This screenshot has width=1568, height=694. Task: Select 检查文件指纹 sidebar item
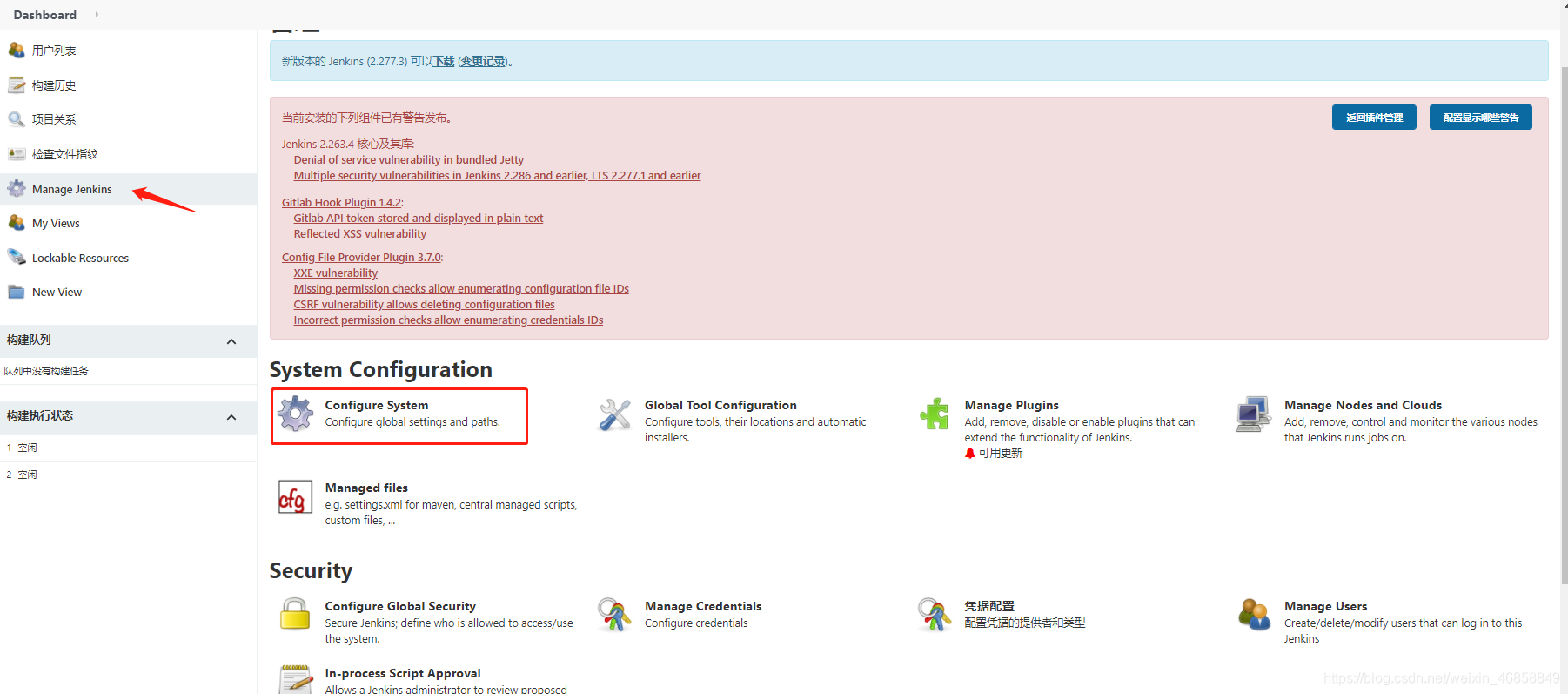pos(65,154)
